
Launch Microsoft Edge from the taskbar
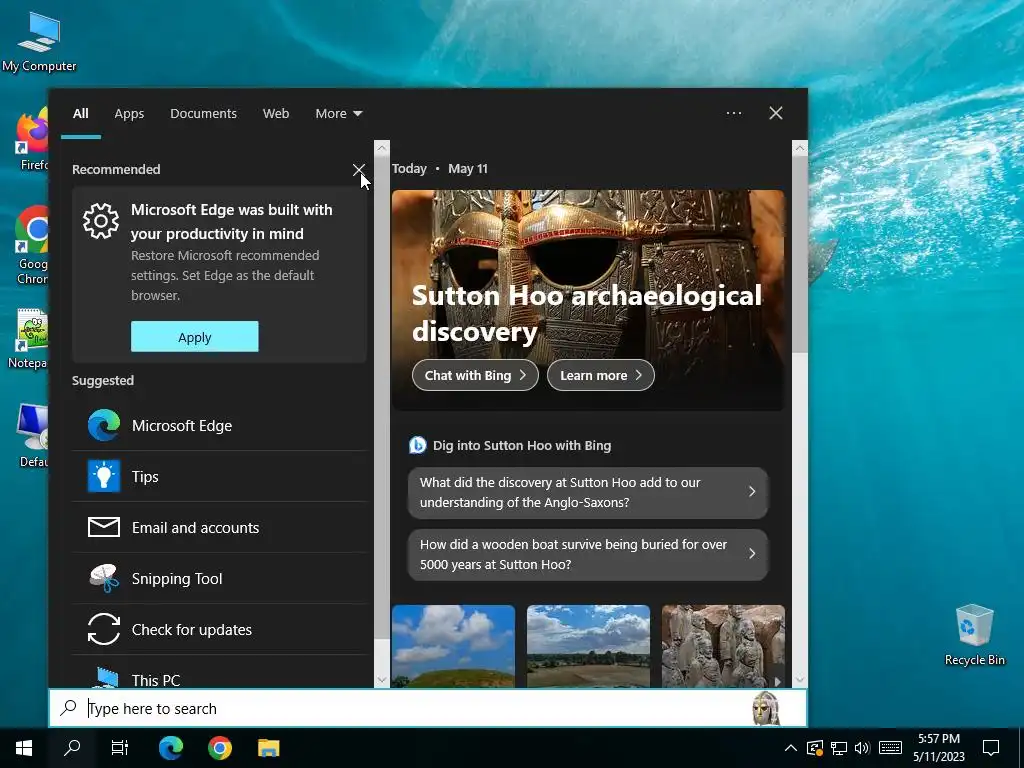tap(170, 748)
